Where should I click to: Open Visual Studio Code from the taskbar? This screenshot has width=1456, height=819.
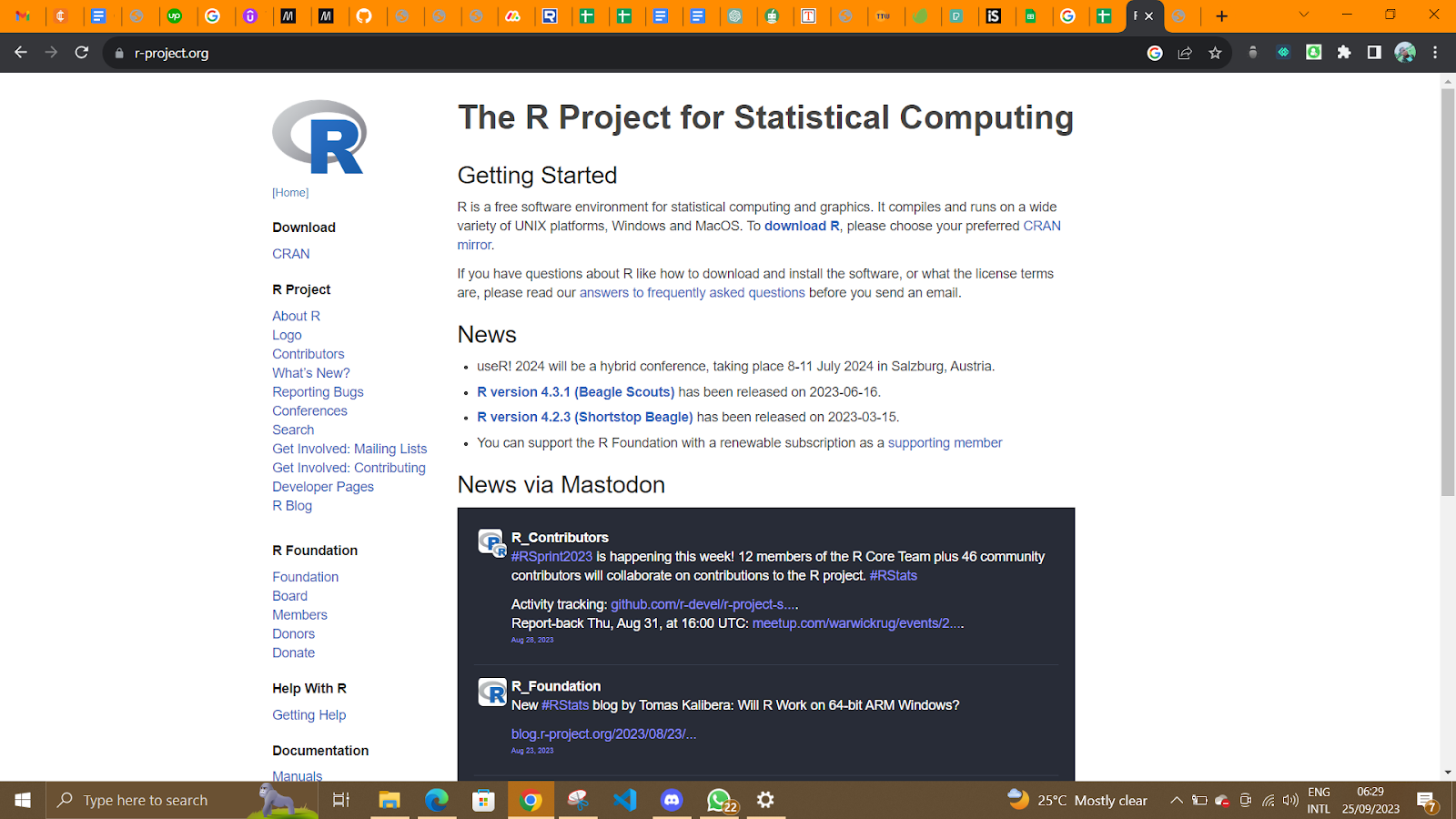tap(624, 800)
